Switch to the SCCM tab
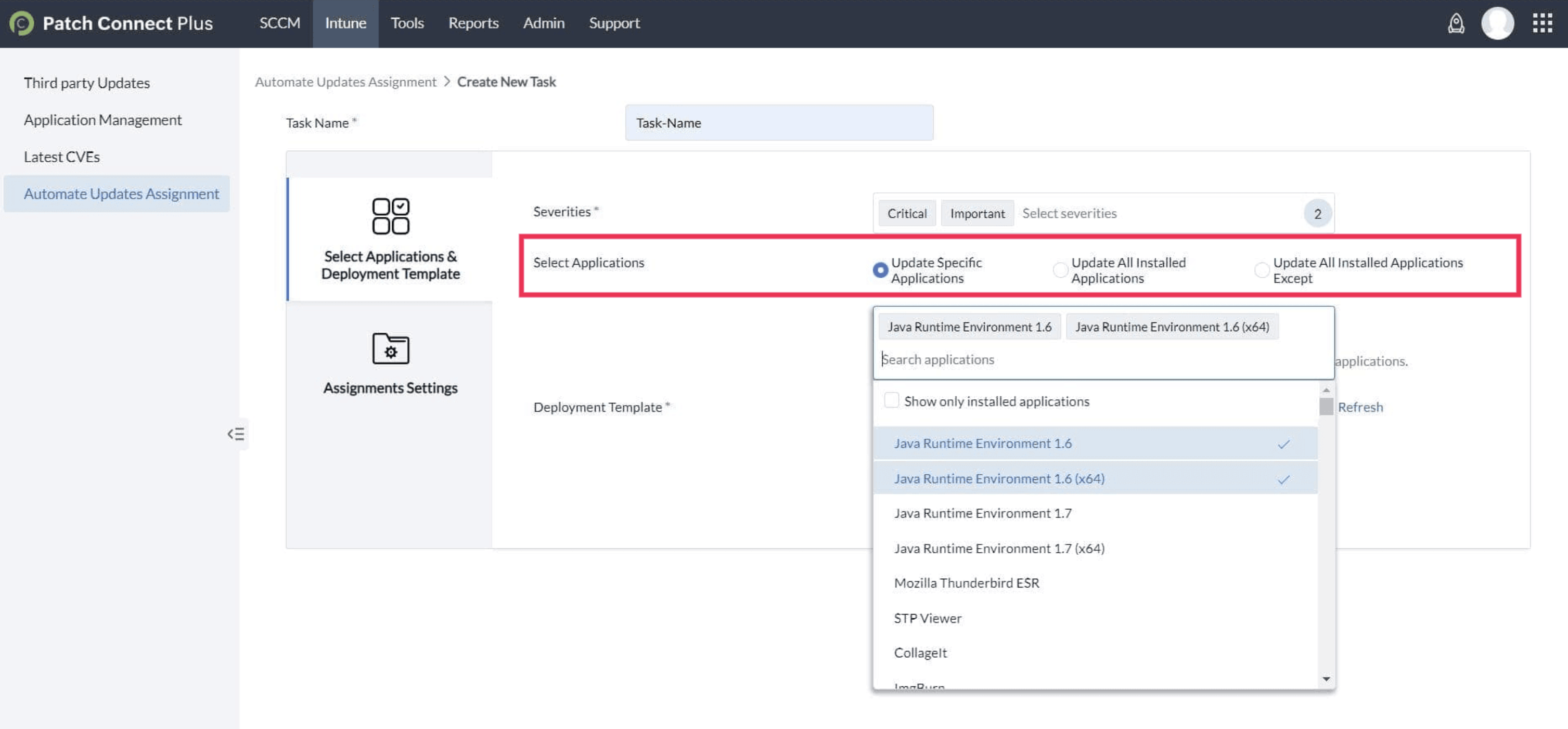Screen dimensions: 1568x729 [279, 23]
